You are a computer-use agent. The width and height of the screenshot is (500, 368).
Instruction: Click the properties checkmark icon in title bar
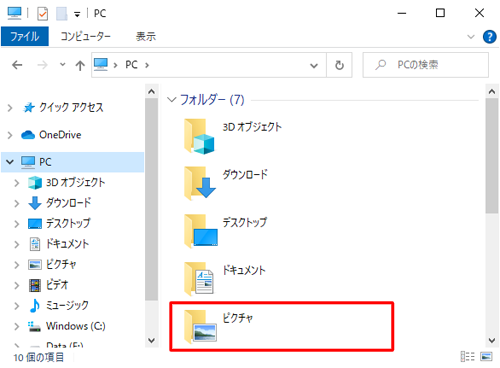43,14
